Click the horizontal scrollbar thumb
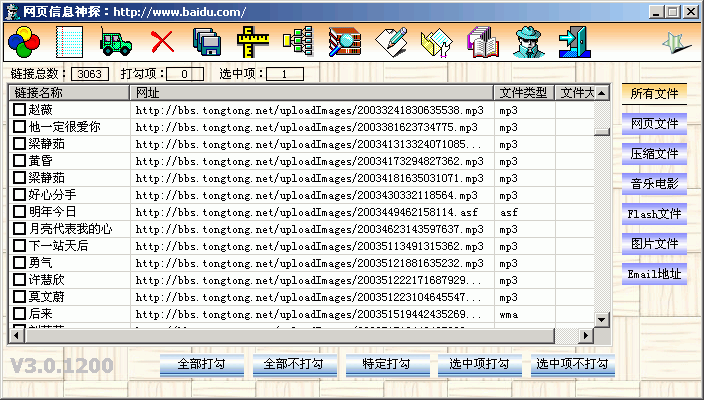The image size is (704, 400). [290, 335]
